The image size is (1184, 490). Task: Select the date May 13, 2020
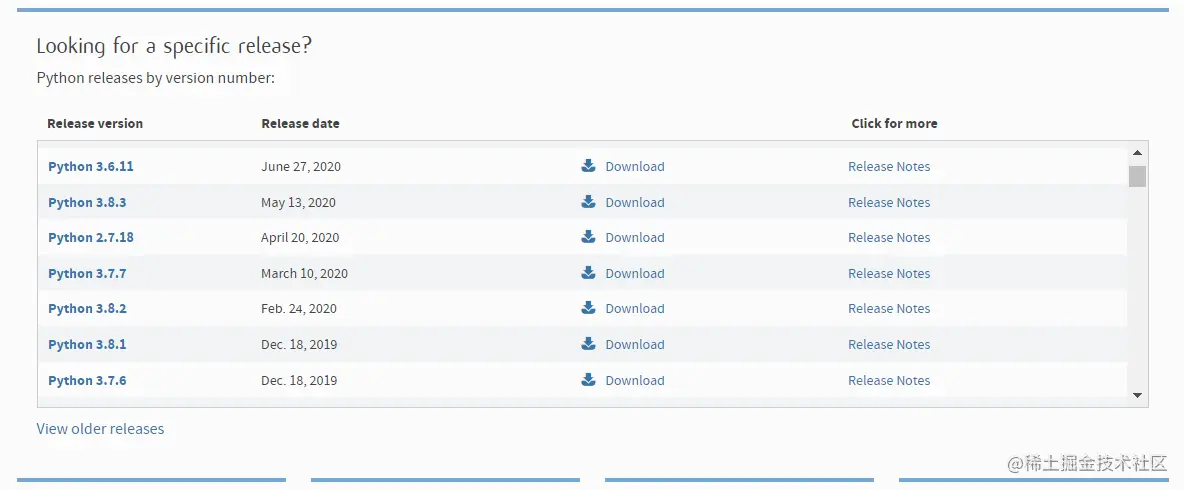[298, 202]
